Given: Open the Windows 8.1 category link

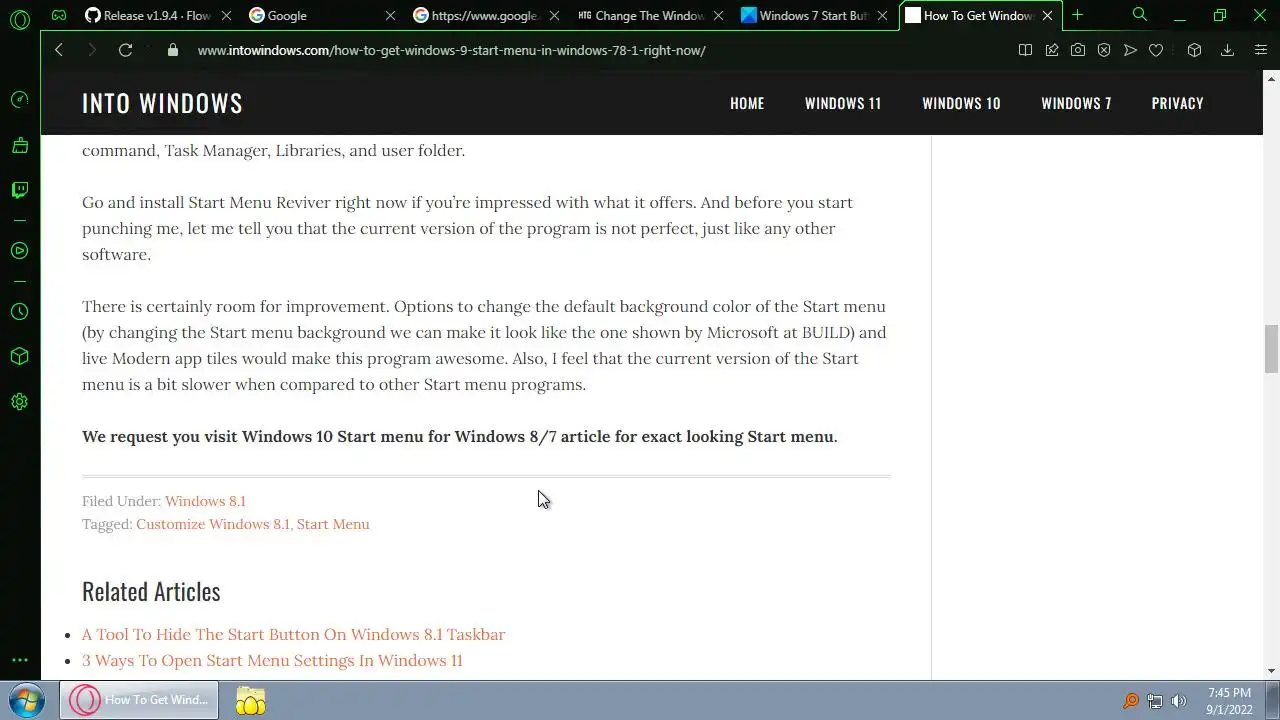Looking at the screenshot, I should [205, 501].
